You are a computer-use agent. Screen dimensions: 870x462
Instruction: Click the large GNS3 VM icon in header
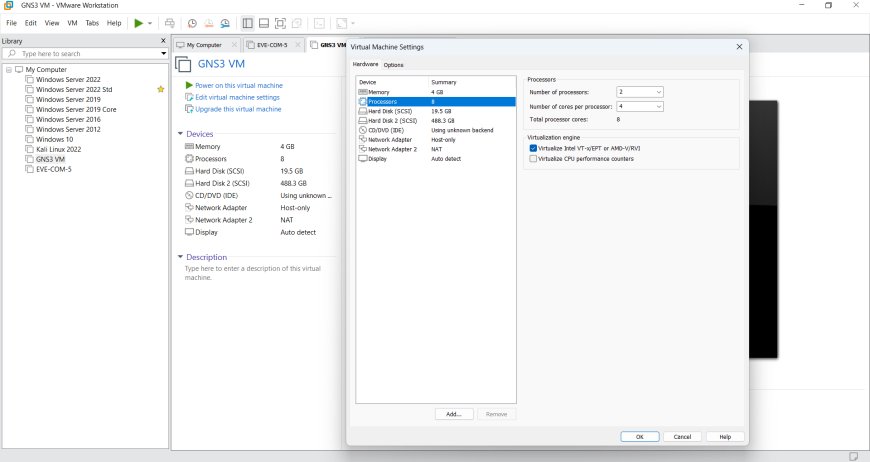point(183,64)
